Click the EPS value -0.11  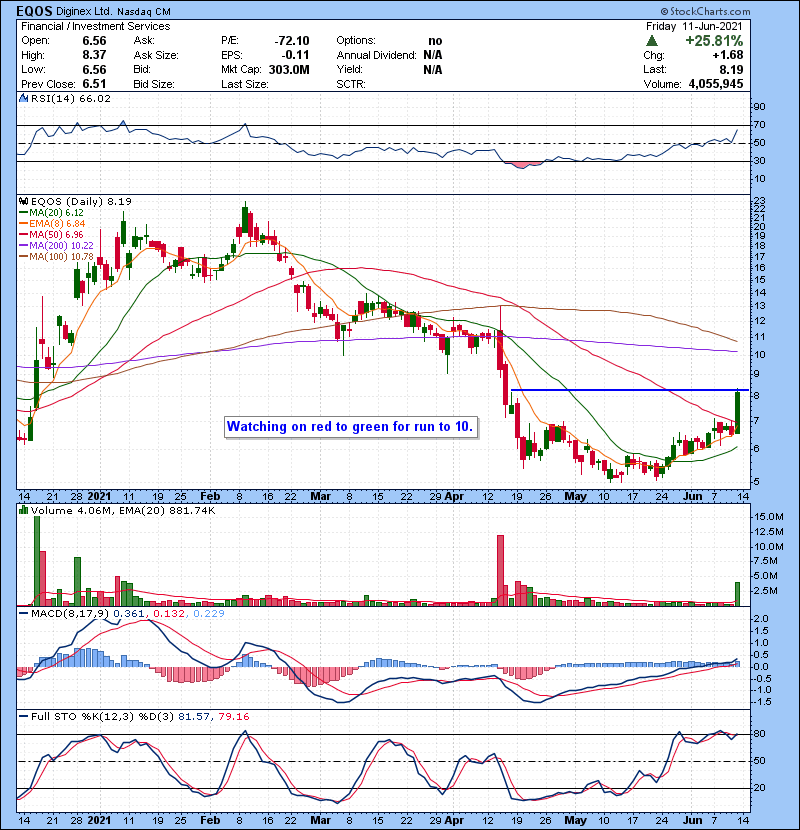pyautogui.click(x=295, y=55)
